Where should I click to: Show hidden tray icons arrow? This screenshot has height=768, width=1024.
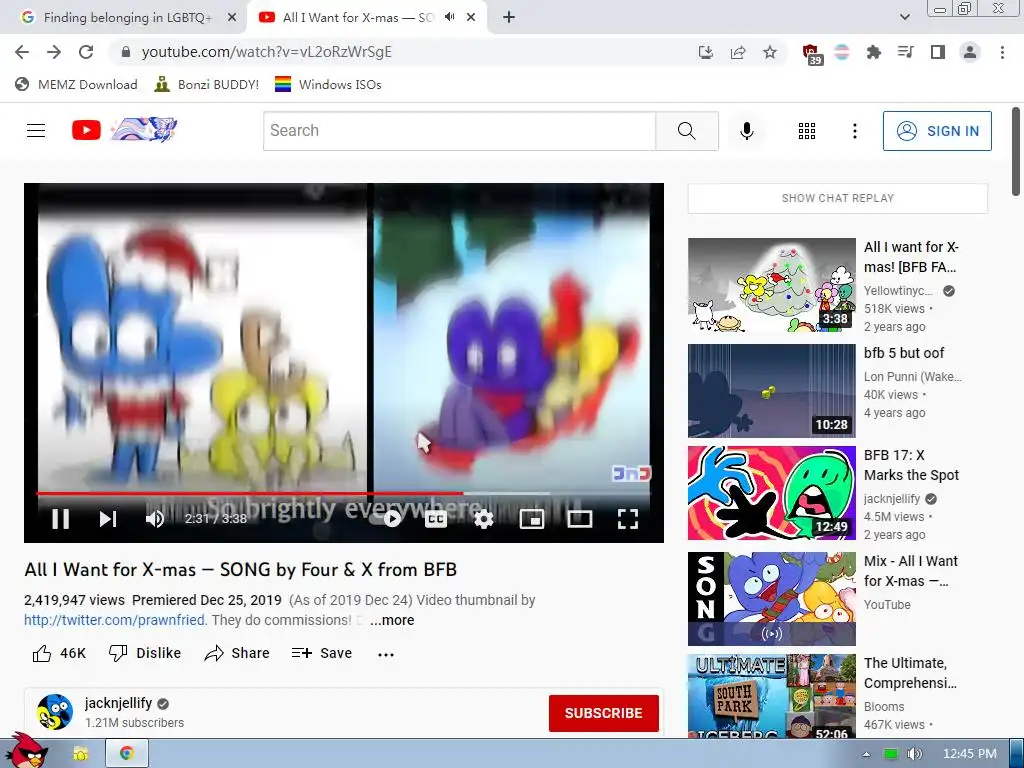click(x=866, y=754)
